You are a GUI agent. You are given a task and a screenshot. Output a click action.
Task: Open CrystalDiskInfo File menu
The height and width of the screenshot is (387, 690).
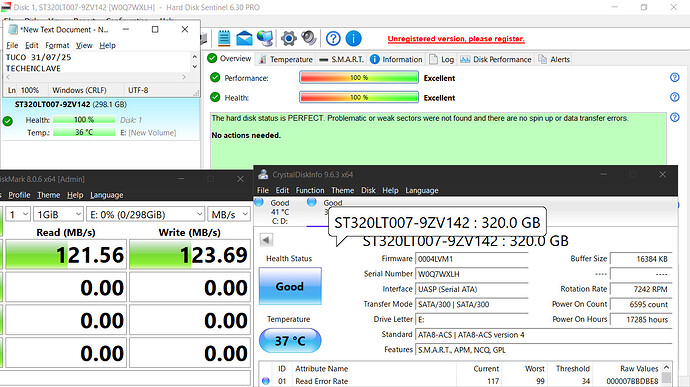pos(263,190)
